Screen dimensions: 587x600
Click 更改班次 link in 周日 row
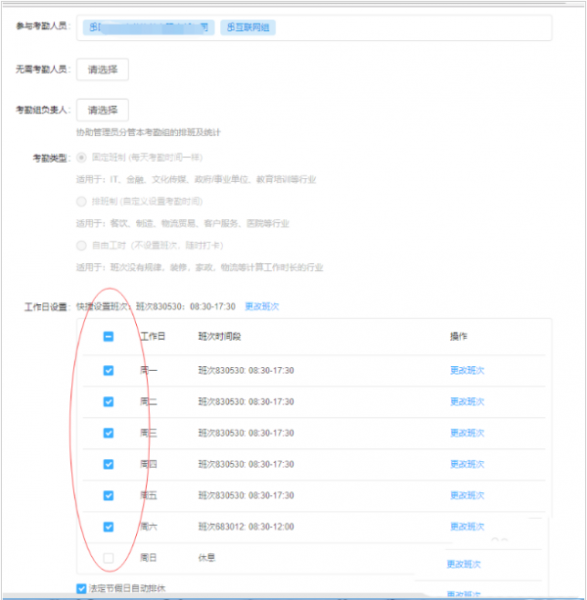pos(464,564)
